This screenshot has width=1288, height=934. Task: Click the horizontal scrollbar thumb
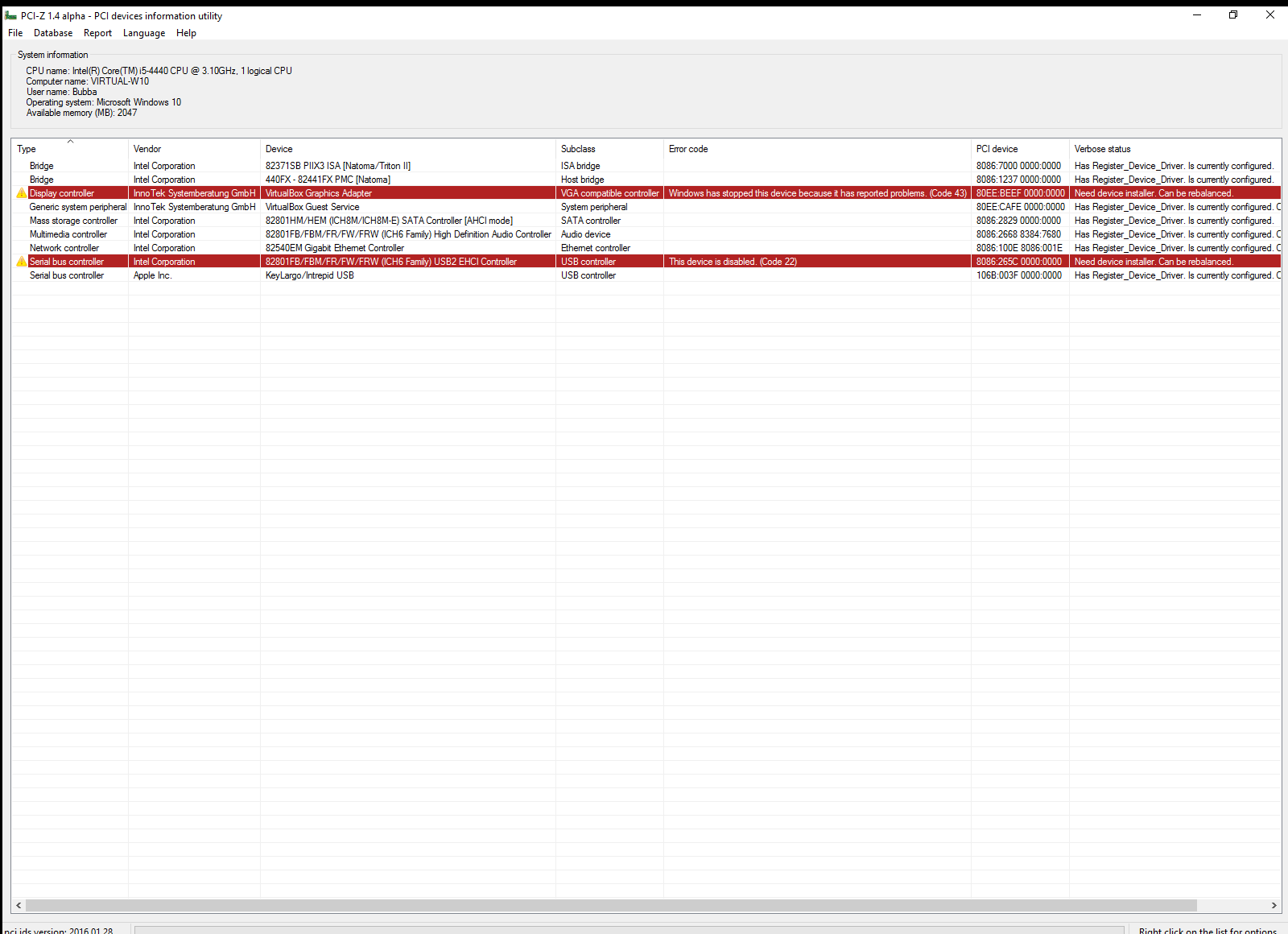(611, 905)
